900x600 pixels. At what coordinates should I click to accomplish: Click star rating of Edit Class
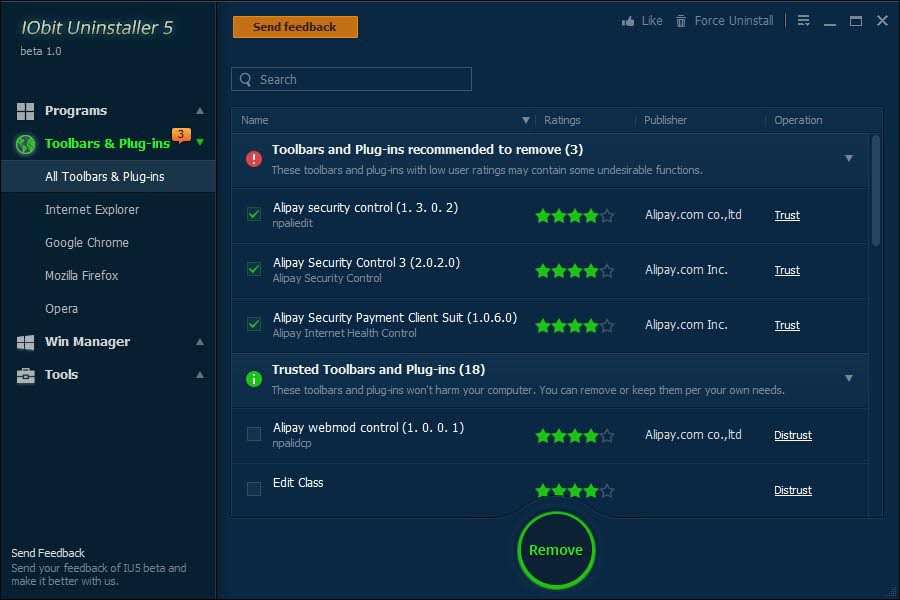point(575,490)
